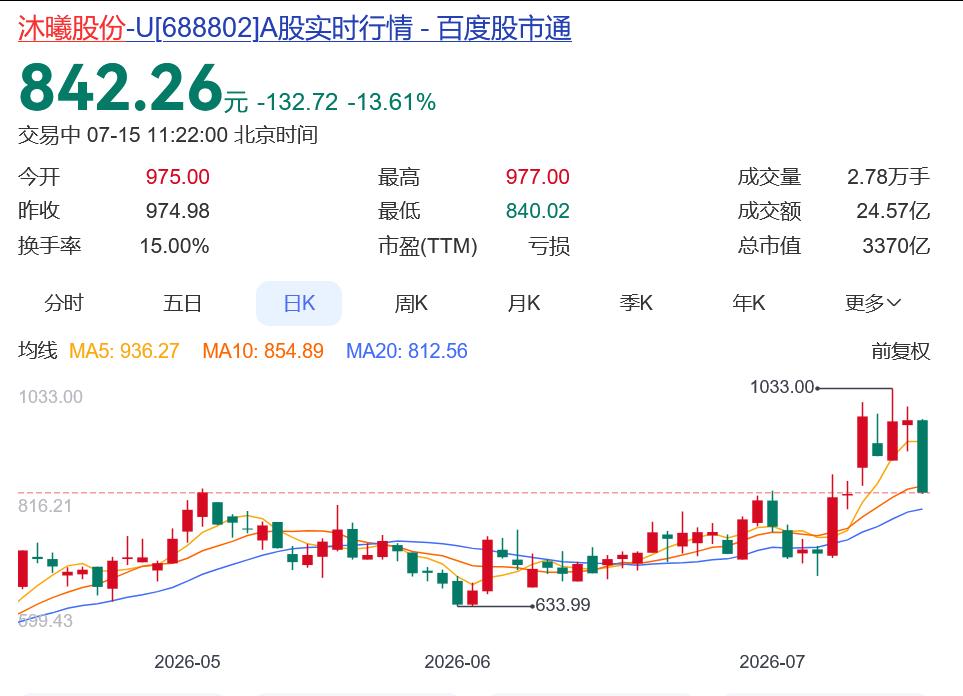The height and width of the screenshot is (696, 963).
Task: Click the trading time 07-15 11:22:00 text
Action: pos(157,135)
